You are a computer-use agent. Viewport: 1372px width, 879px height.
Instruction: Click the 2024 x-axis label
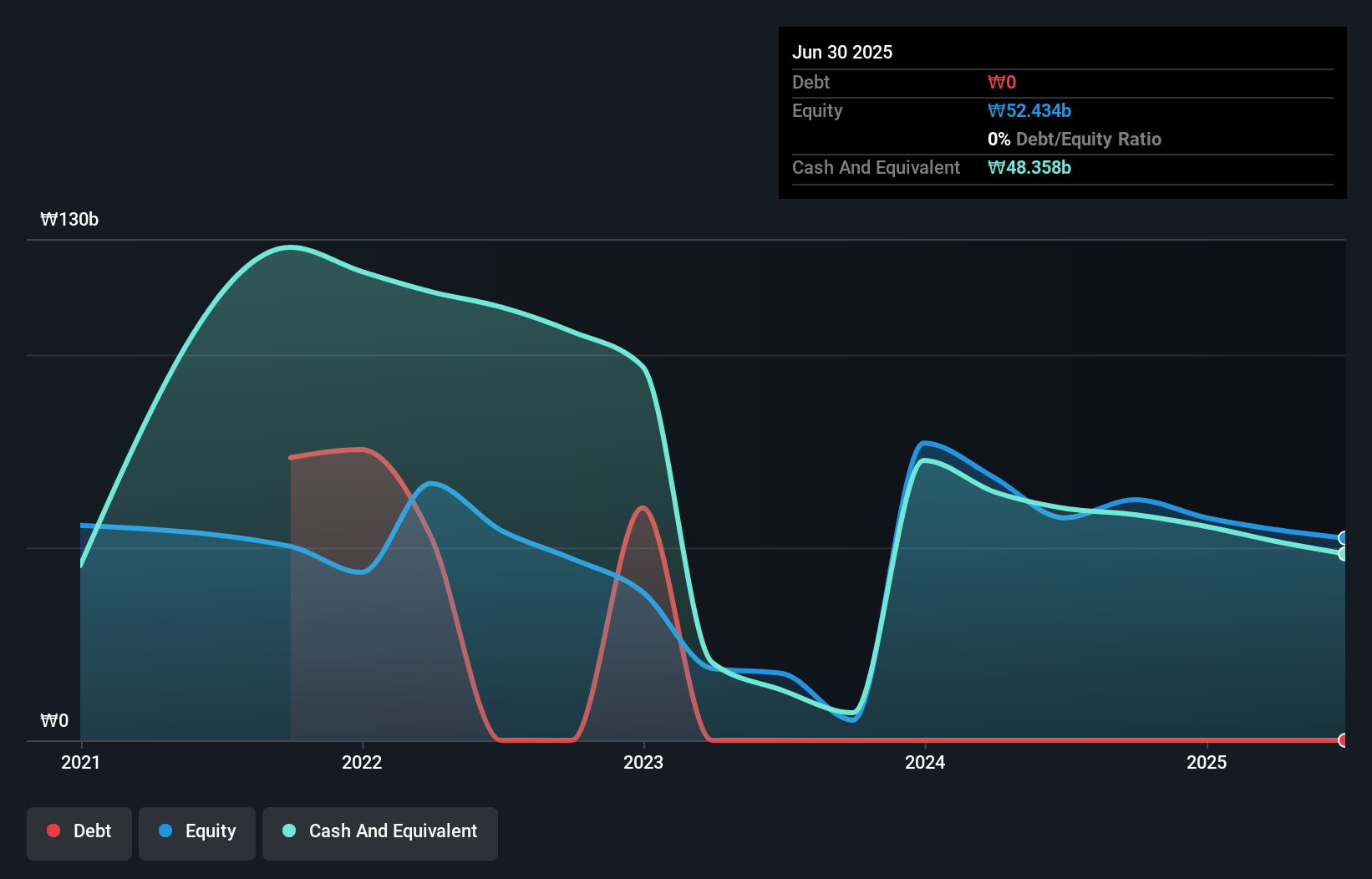925,762
